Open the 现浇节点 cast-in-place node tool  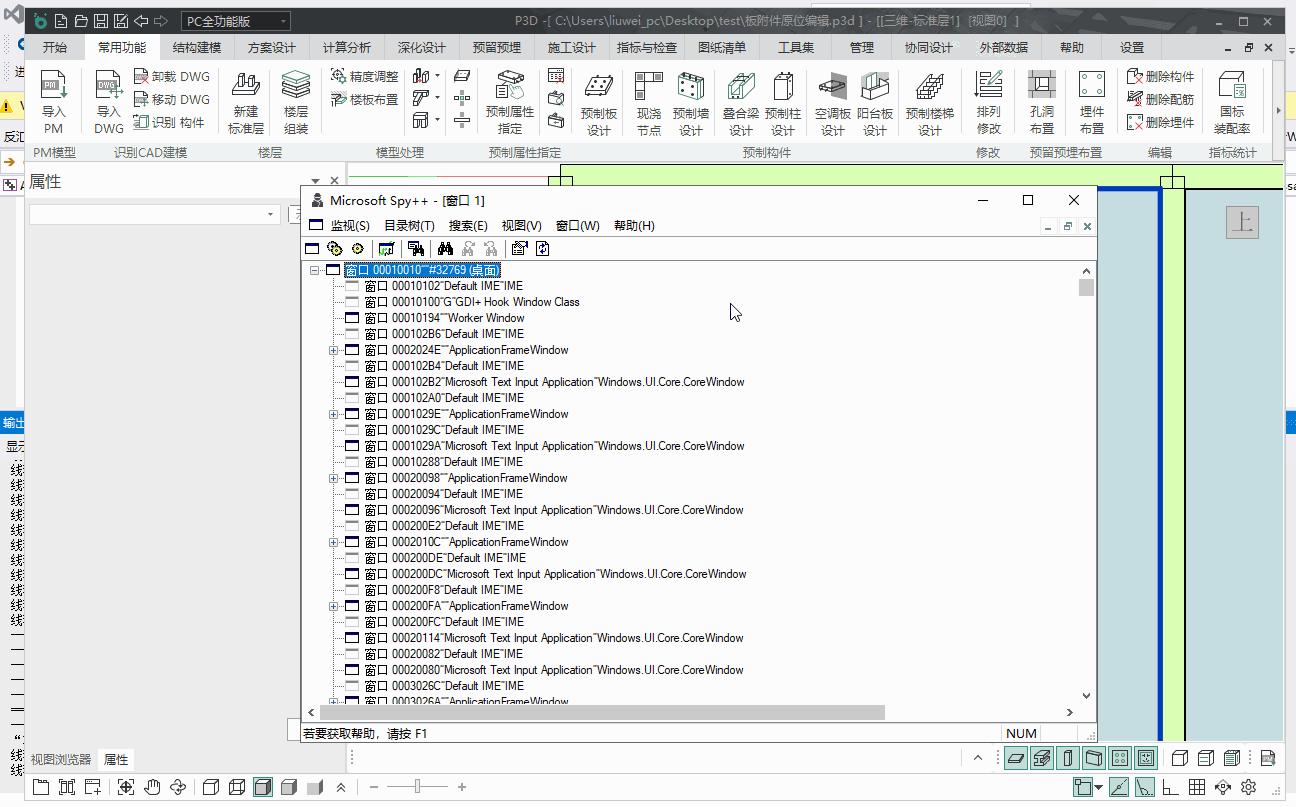pyautogui.click(x=649, y=102)
